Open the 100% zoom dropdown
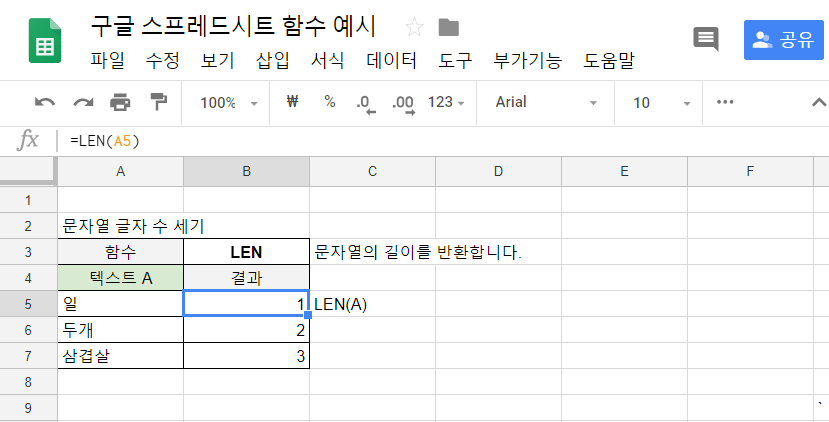 (228, 102)
